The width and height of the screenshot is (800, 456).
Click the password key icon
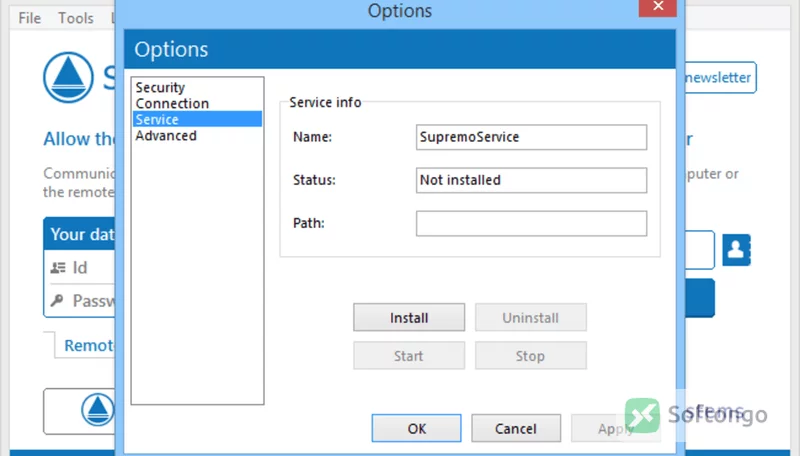[57, 300]
